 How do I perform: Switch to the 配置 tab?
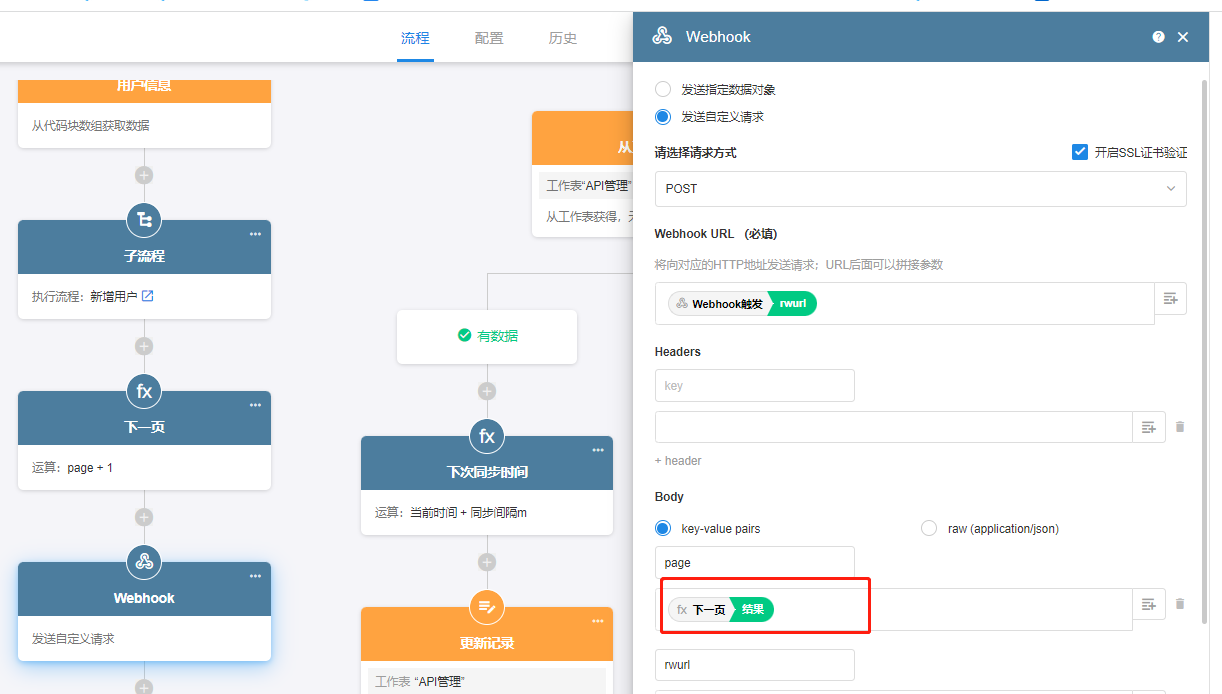[489, 38]
